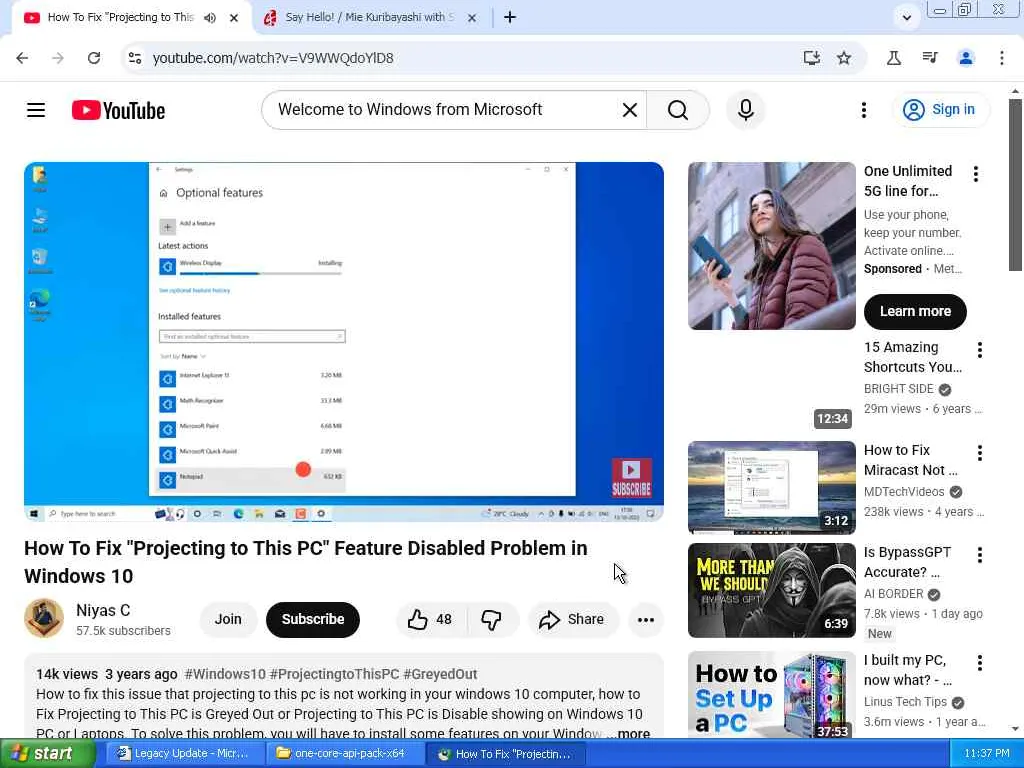Open How to Fix Miracast video thumbnail

click(x=771, y=487)
